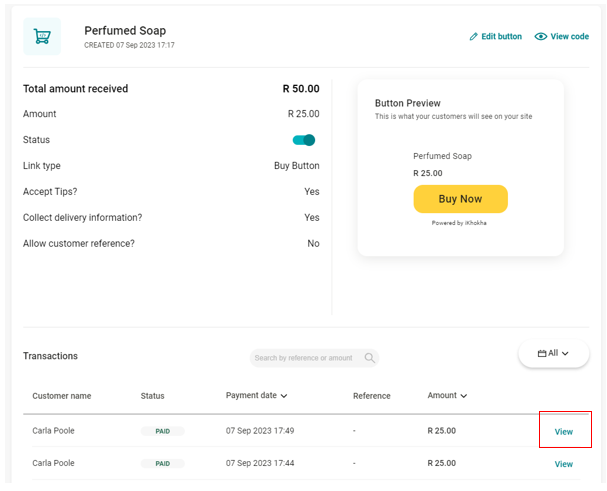Viewport: 607px width, 491px height.
Task: Click the eye icon next to View code
Action: pos(541,37)
